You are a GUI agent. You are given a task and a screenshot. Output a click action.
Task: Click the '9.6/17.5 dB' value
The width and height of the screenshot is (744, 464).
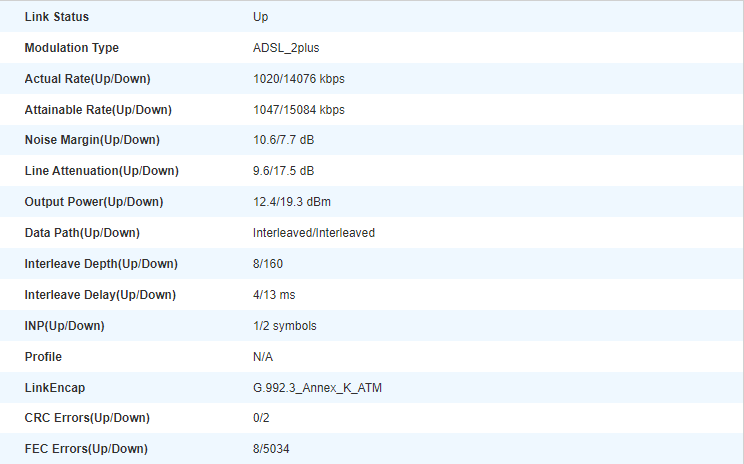[283, 171]
